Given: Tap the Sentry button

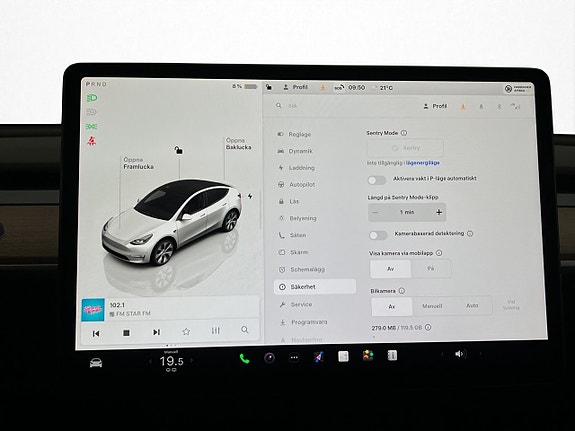Looking at the screenshot, I should (405, 148).
